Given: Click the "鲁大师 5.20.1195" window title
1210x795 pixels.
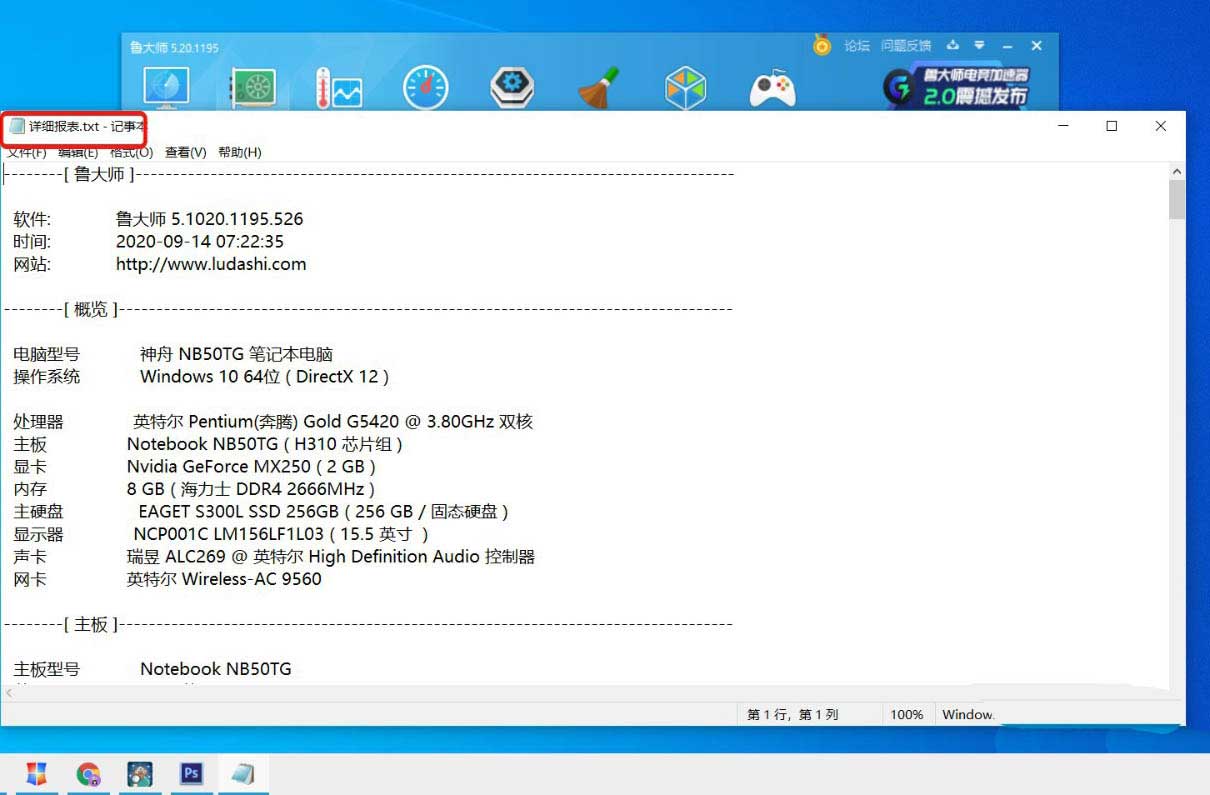Looking at the screenshot, I should 174,47.
